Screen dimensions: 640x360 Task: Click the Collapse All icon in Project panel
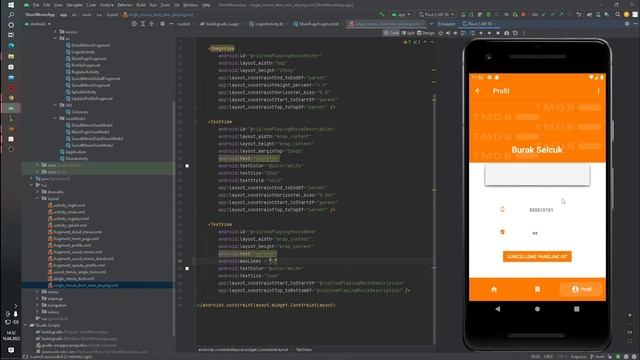[151, 24]
